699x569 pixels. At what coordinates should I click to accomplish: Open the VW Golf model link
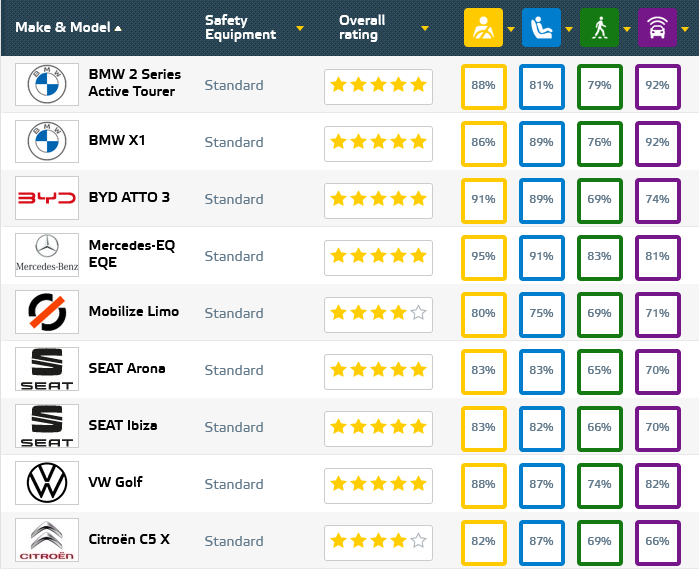115,482
